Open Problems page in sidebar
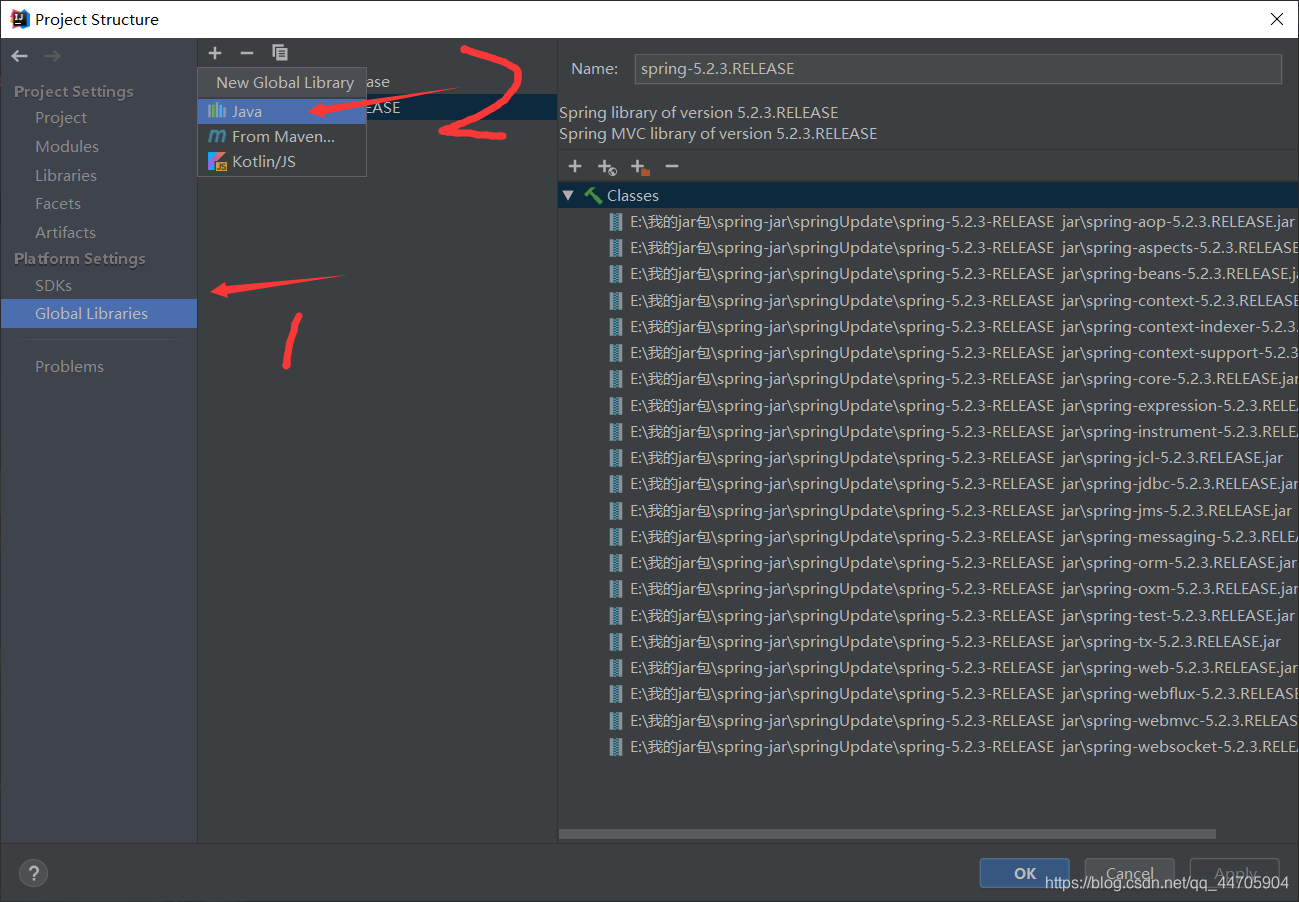The image size is (1299, 902). [x=69, y=366]
